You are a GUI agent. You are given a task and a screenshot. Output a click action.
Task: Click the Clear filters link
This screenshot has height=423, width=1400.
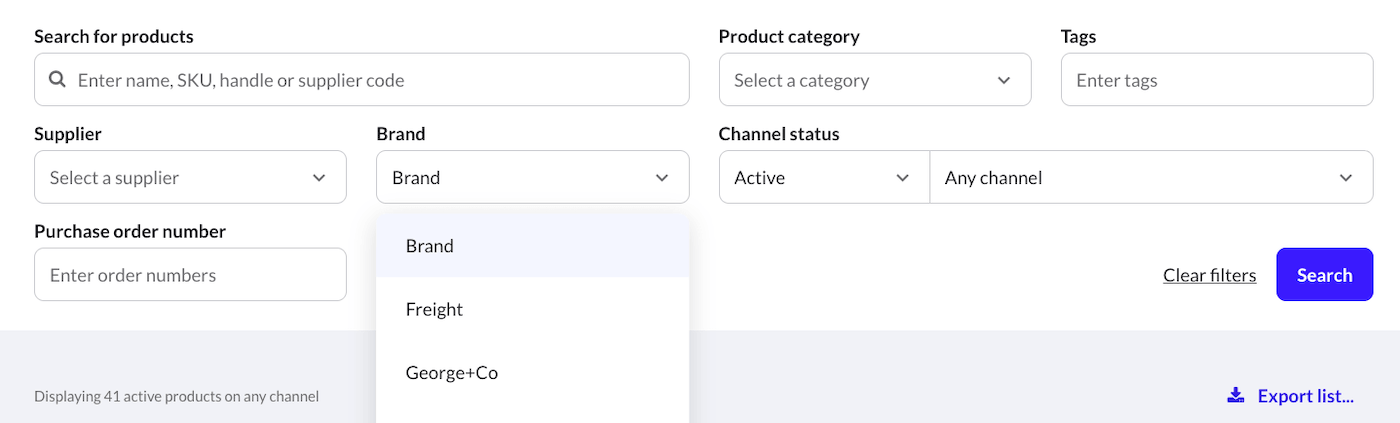[x=1209, y=275]
